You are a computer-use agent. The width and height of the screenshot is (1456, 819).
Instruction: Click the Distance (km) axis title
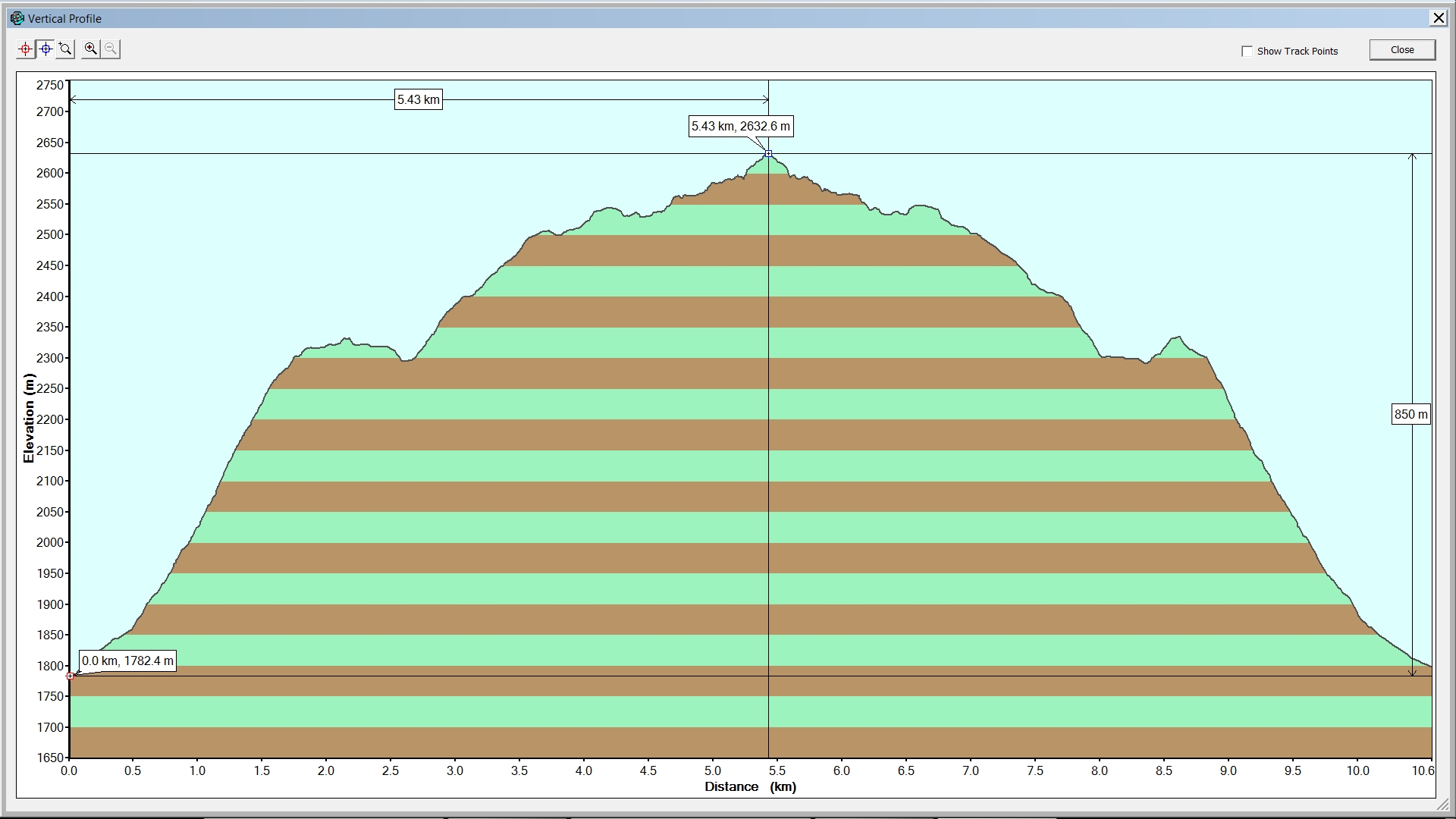[750, 786]
